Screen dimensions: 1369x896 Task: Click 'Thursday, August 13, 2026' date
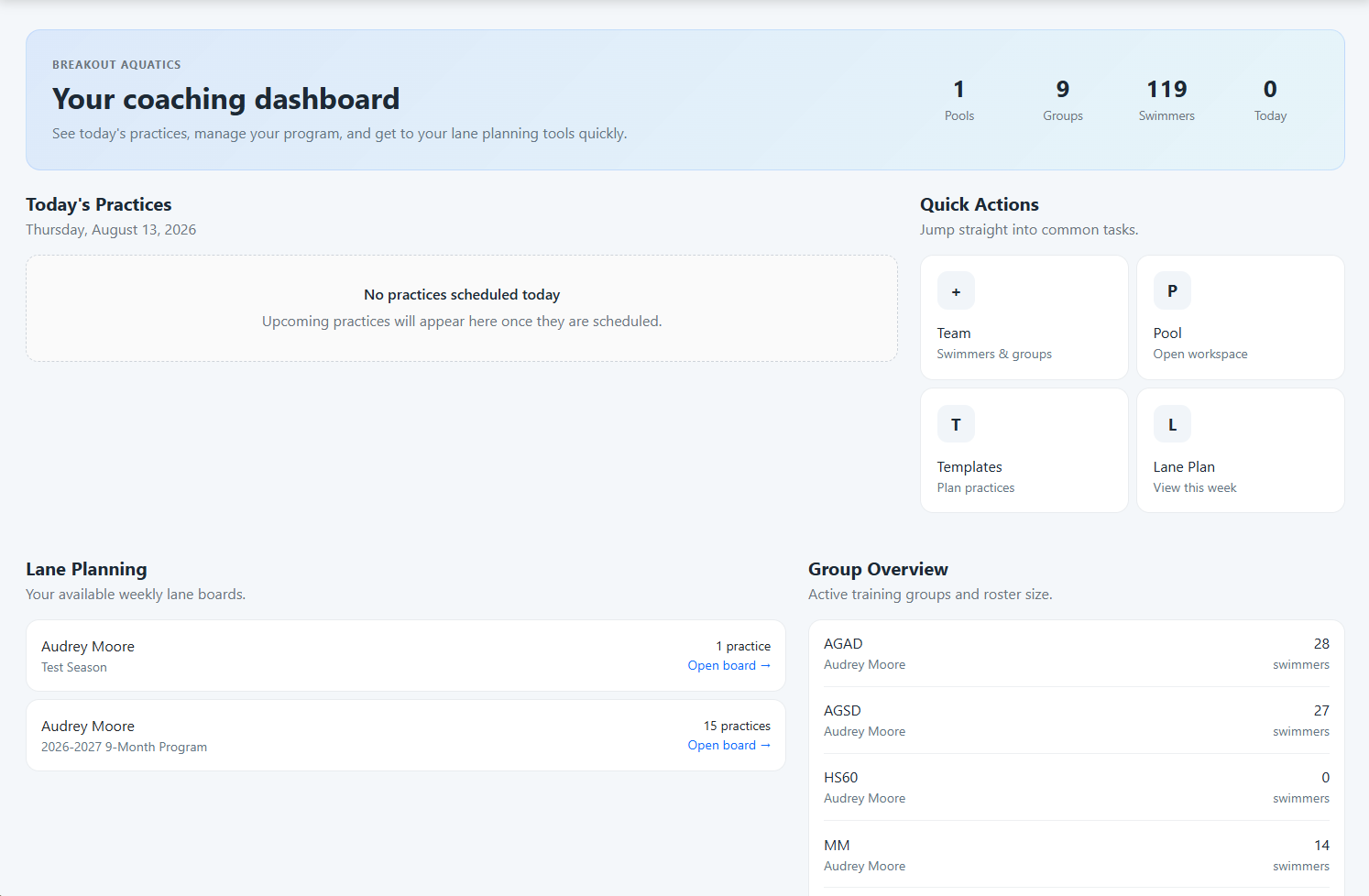(x=111, y=230)
